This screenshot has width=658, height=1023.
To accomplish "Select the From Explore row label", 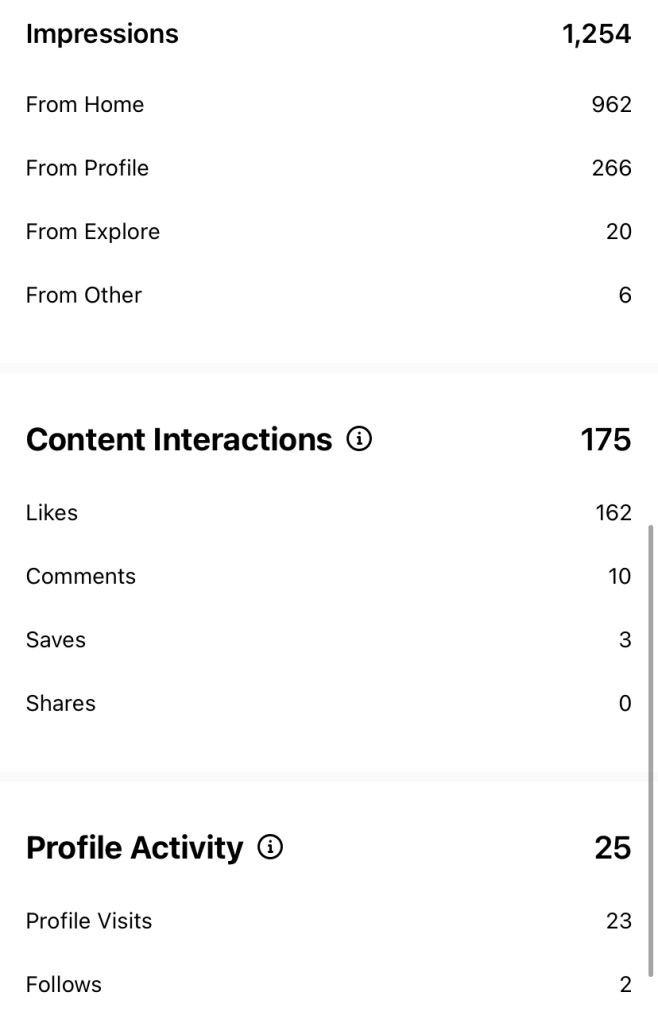I will pyautogui.click(x=93, y=232).
